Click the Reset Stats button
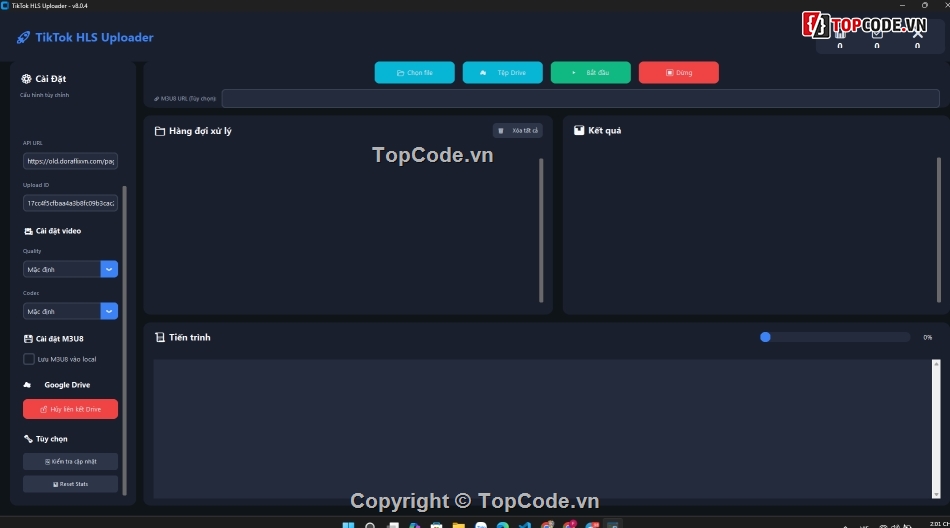 70,484
